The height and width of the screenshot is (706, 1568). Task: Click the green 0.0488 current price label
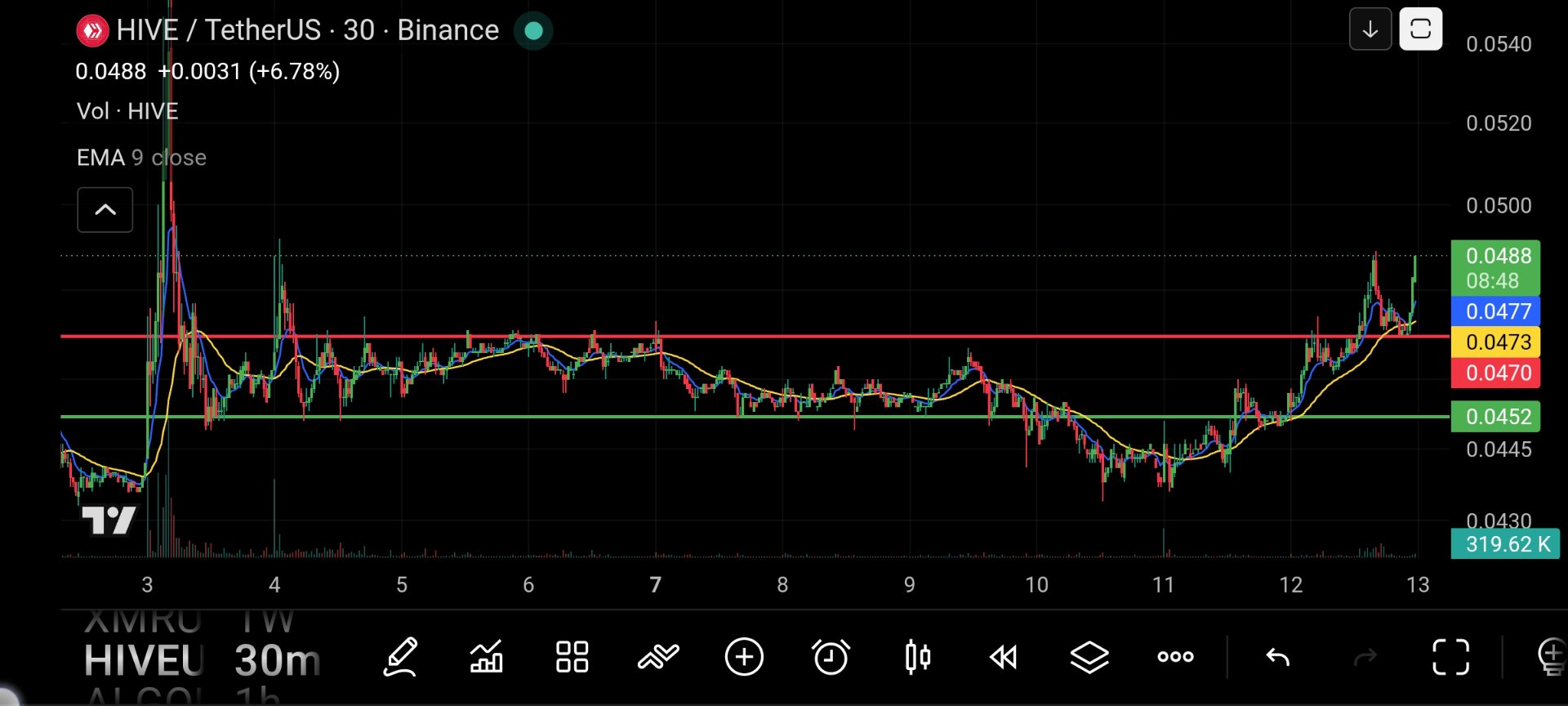click(1495, 268)
